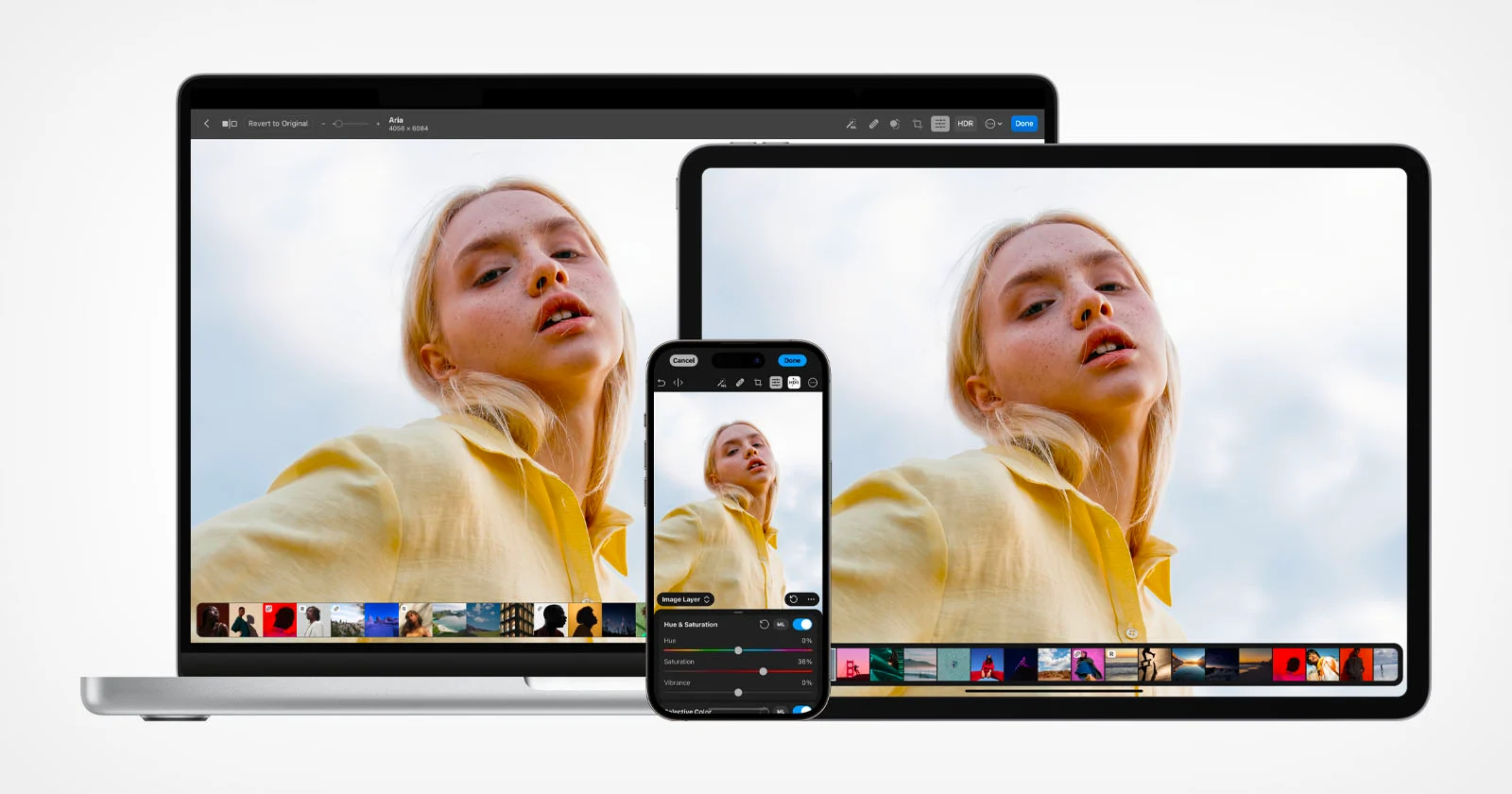Select the Repair tool on the Mac
Viewport: 1512px width, 794px height.
point(873,124)
